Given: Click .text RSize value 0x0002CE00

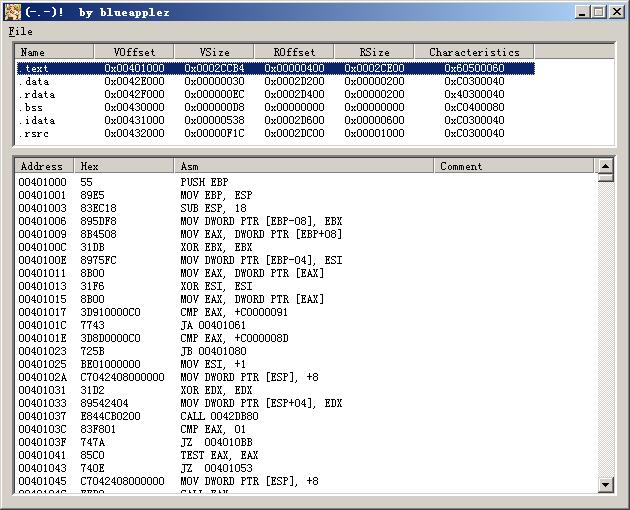Looking at the screenshot, I should point(374,68).
